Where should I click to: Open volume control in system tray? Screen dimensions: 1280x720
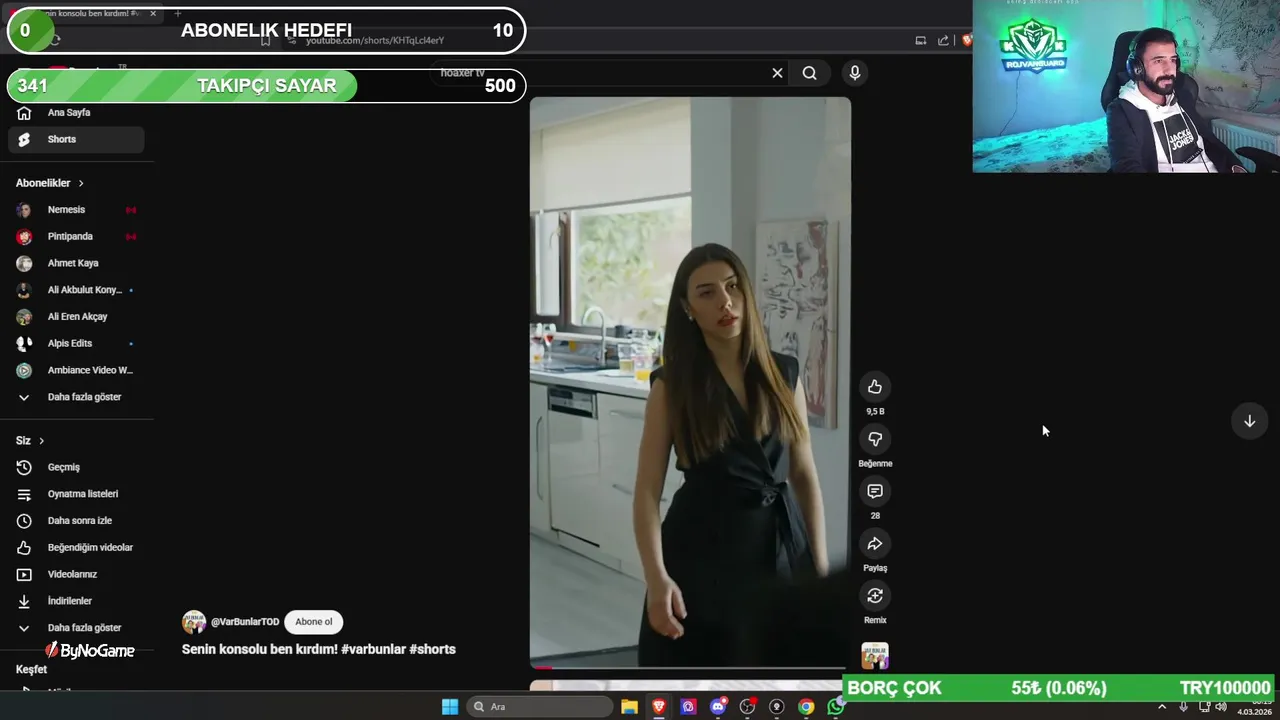(1221, 707)
